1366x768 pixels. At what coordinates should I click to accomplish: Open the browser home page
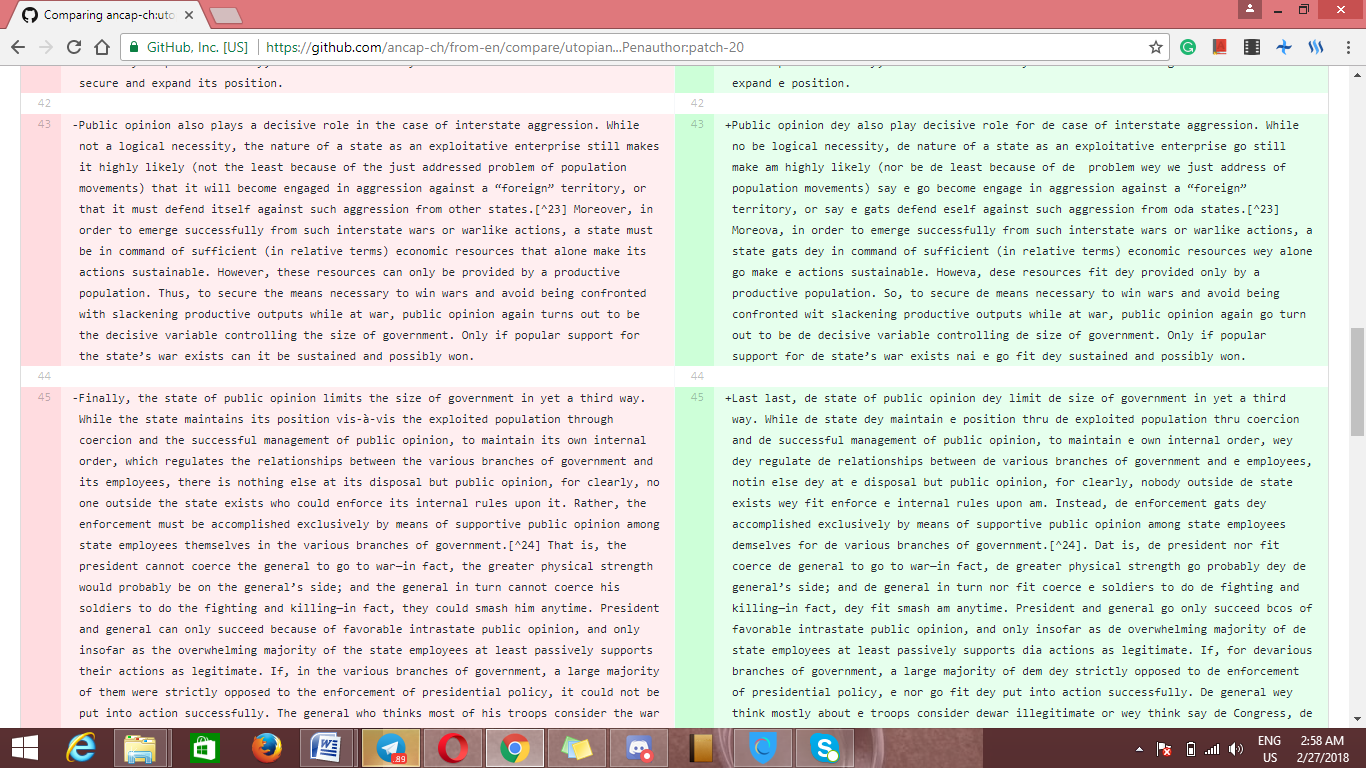coord(102,47)
